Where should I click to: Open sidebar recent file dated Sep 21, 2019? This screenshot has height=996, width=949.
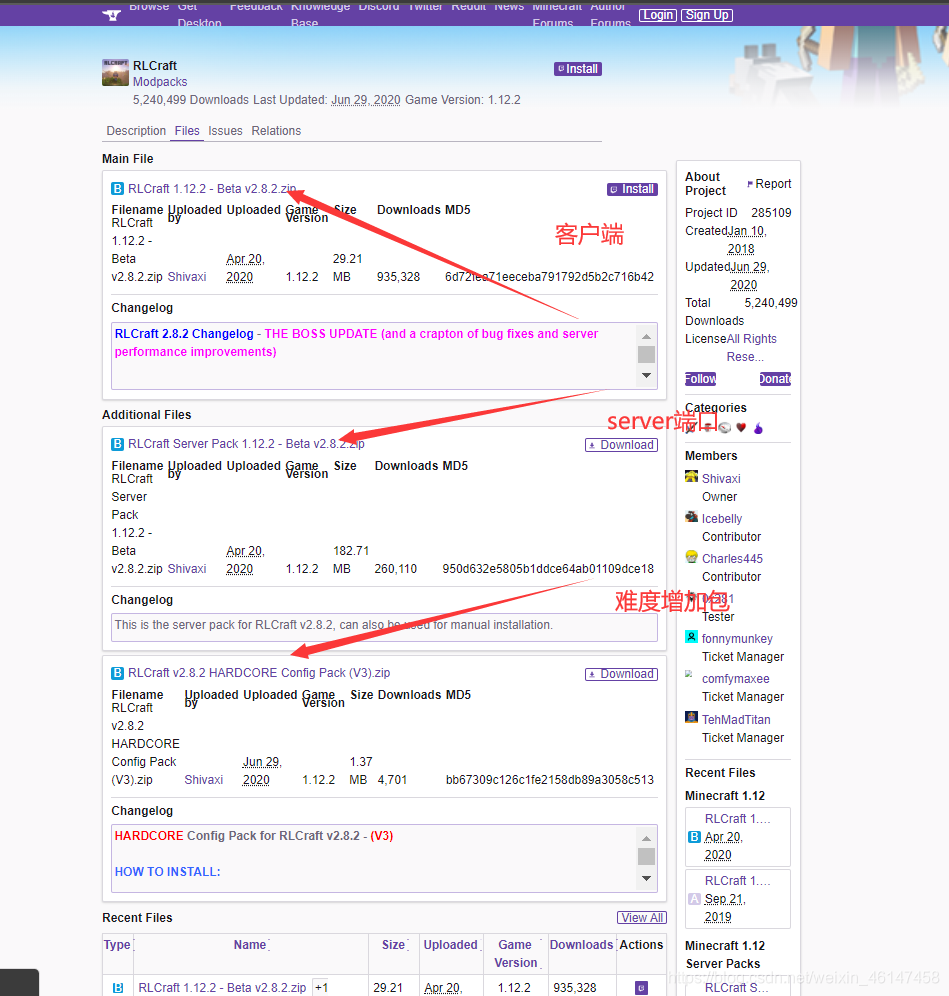click(x=737, y=899)
